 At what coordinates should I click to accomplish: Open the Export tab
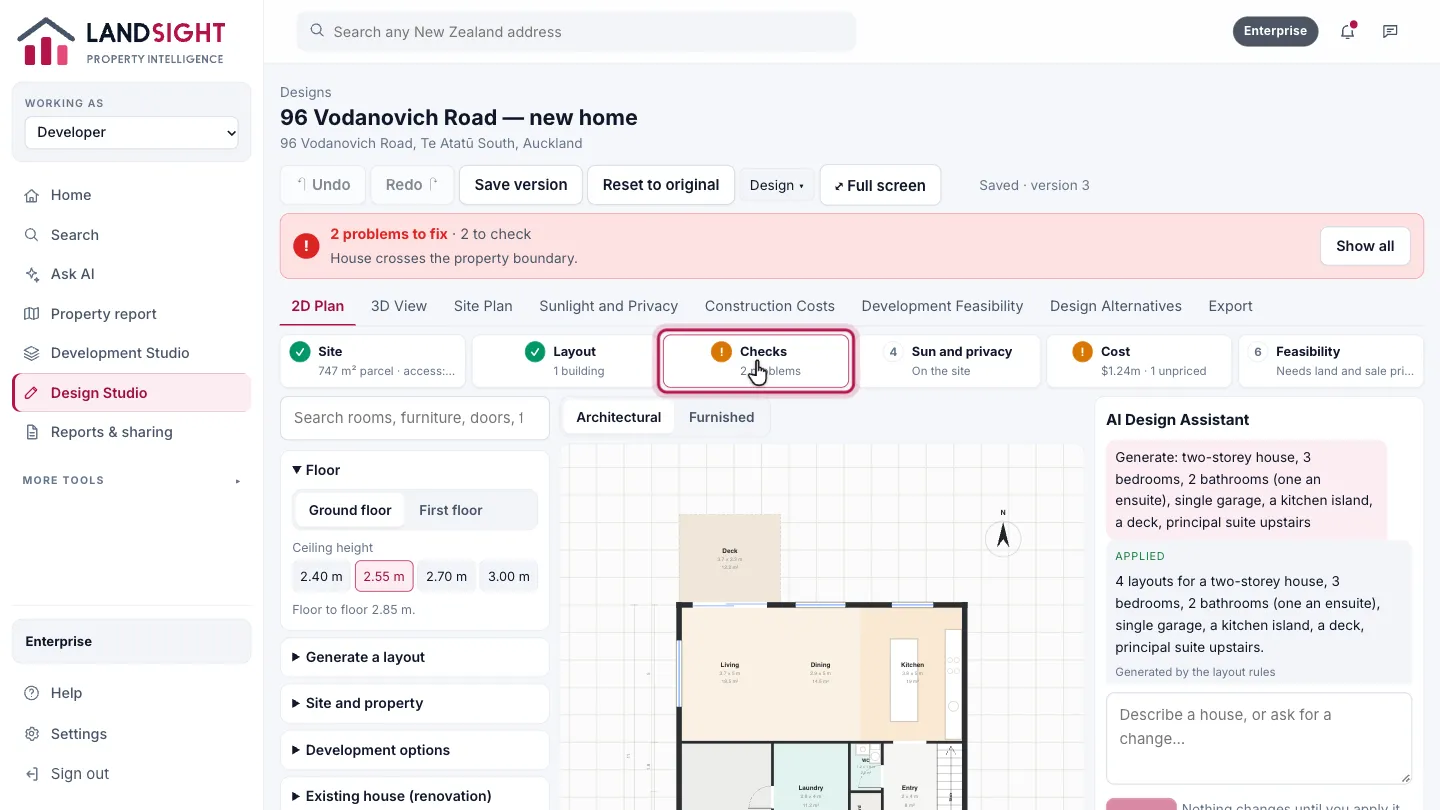pos(1230,306)
